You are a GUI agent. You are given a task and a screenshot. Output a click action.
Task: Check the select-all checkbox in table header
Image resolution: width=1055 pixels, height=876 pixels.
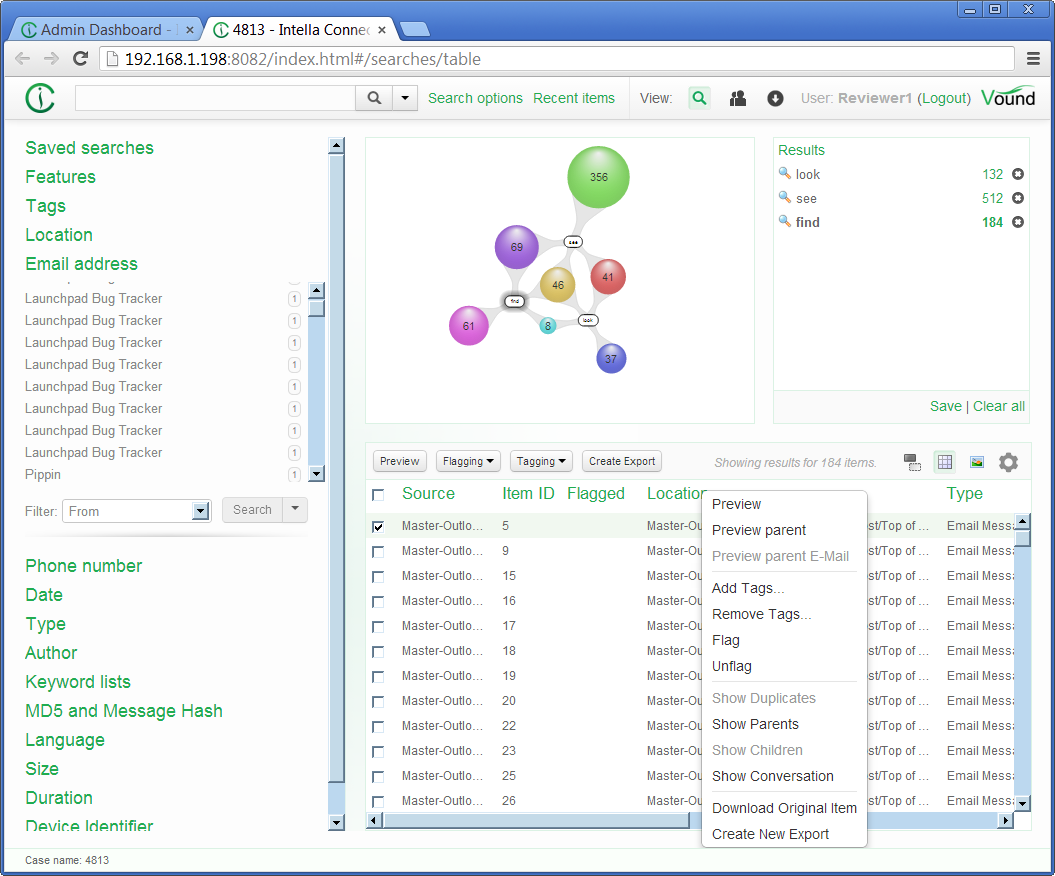[378, 495]
